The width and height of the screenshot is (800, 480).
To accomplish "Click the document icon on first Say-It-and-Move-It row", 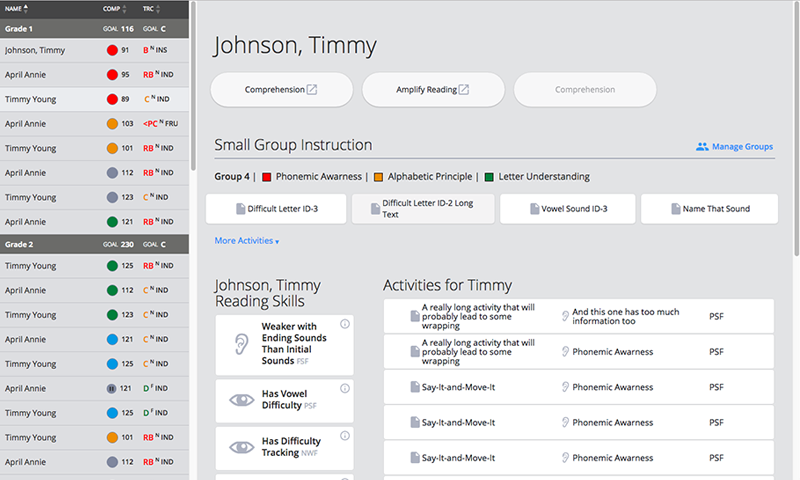I will pos(415,387).
